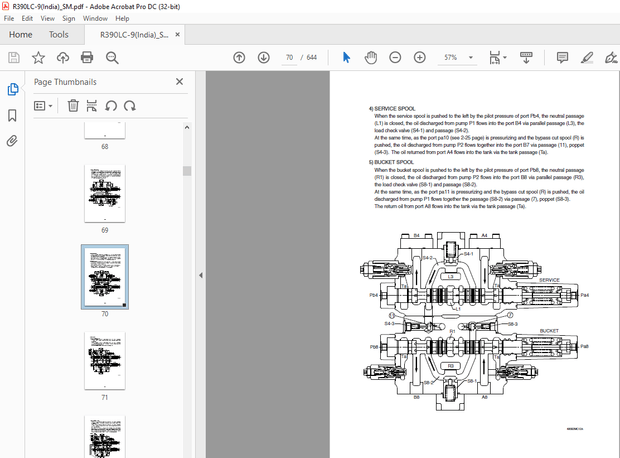620x458 pixels.
Task: Open the View menu
Action: [46, 18]
